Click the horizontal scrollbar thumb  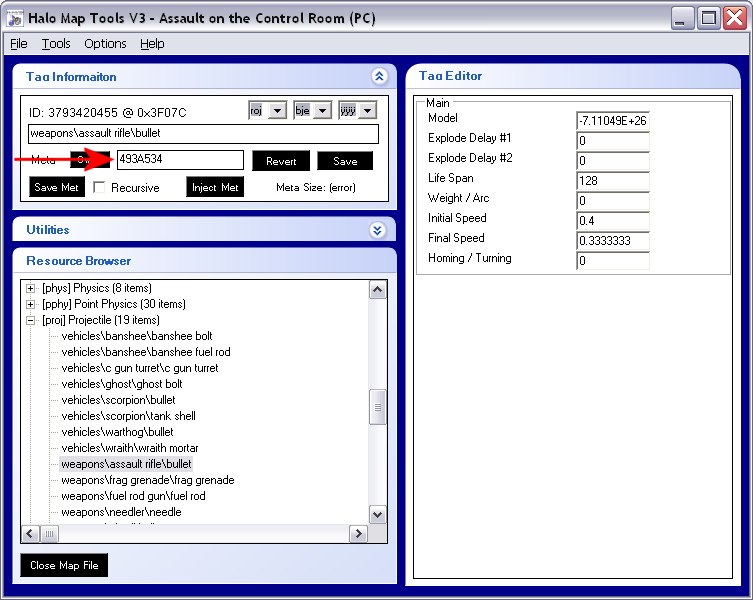[49, 534]
